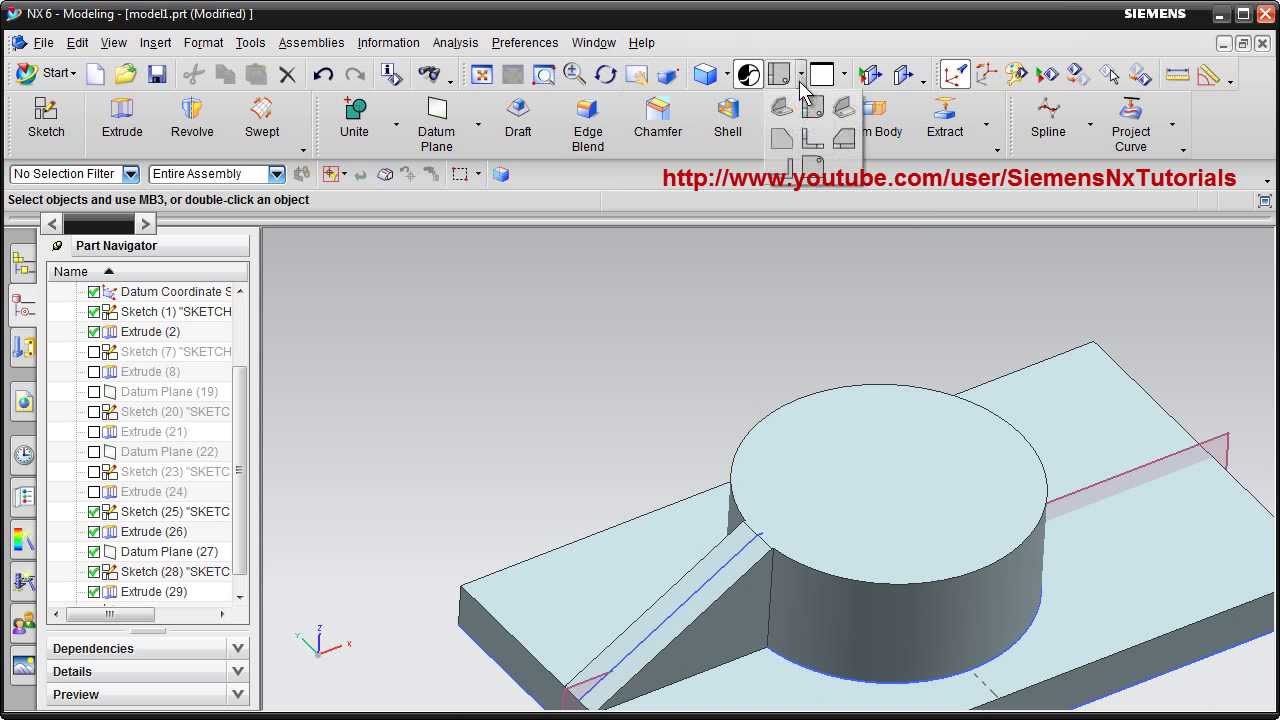The width and height of the screenshot is (1280, 720).
Task: Open the Analysis menu
Action: [x=455, y=43]
